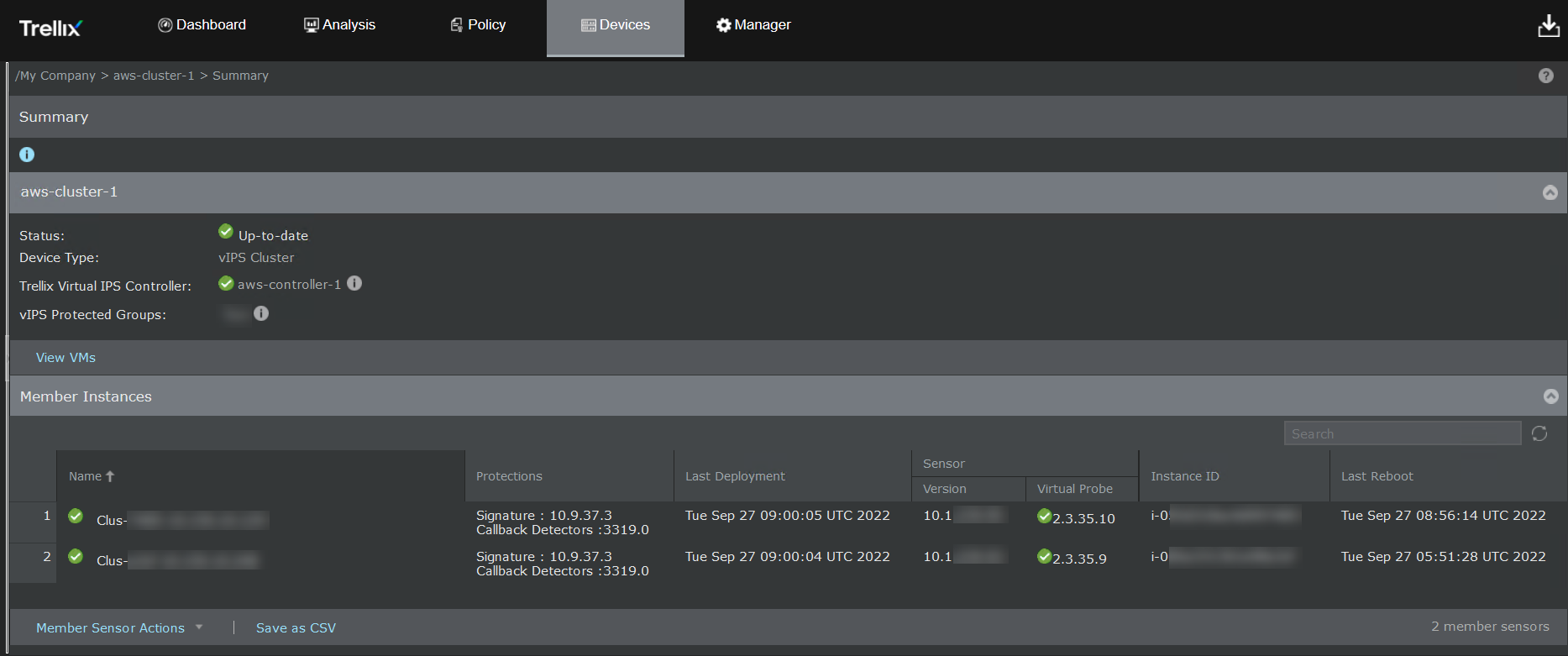Click virtual probe check icon for 2.3.35.9

click(x=1044, y=556)
